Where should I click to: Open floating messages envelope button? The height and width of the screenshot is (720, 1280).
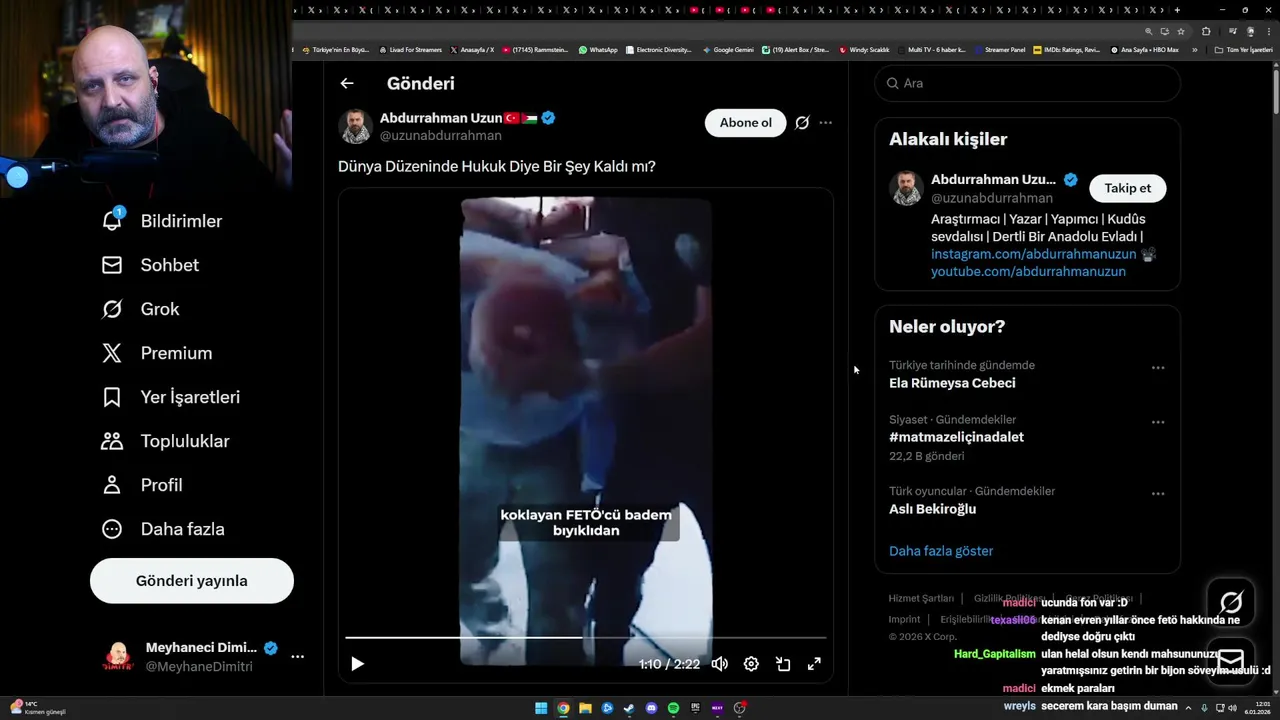pyautogui.click(x=1231, y=660)
